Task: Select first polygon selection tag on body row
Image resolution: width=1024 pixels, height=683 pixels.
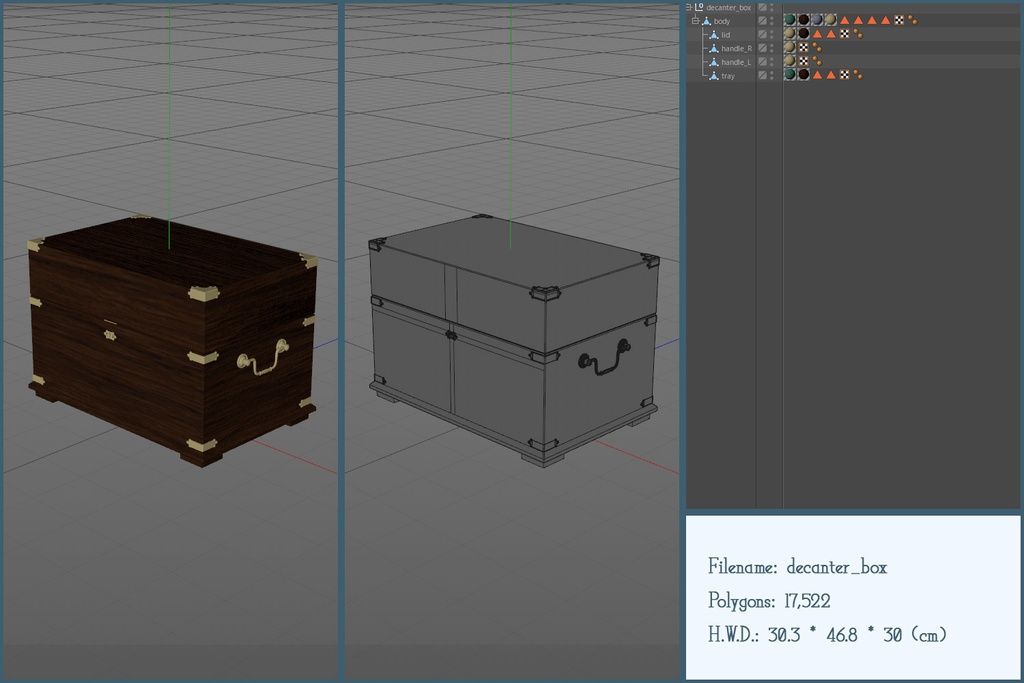Action: [x=844, y=20]
